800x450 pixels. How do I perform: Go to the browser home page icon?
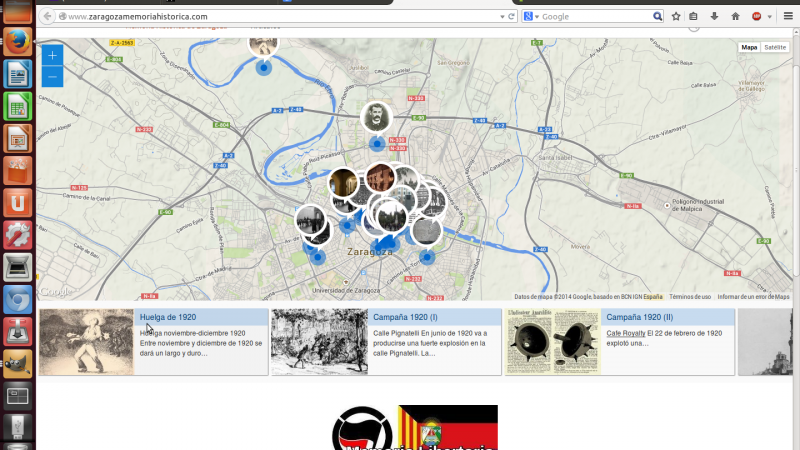click(735, 17)
